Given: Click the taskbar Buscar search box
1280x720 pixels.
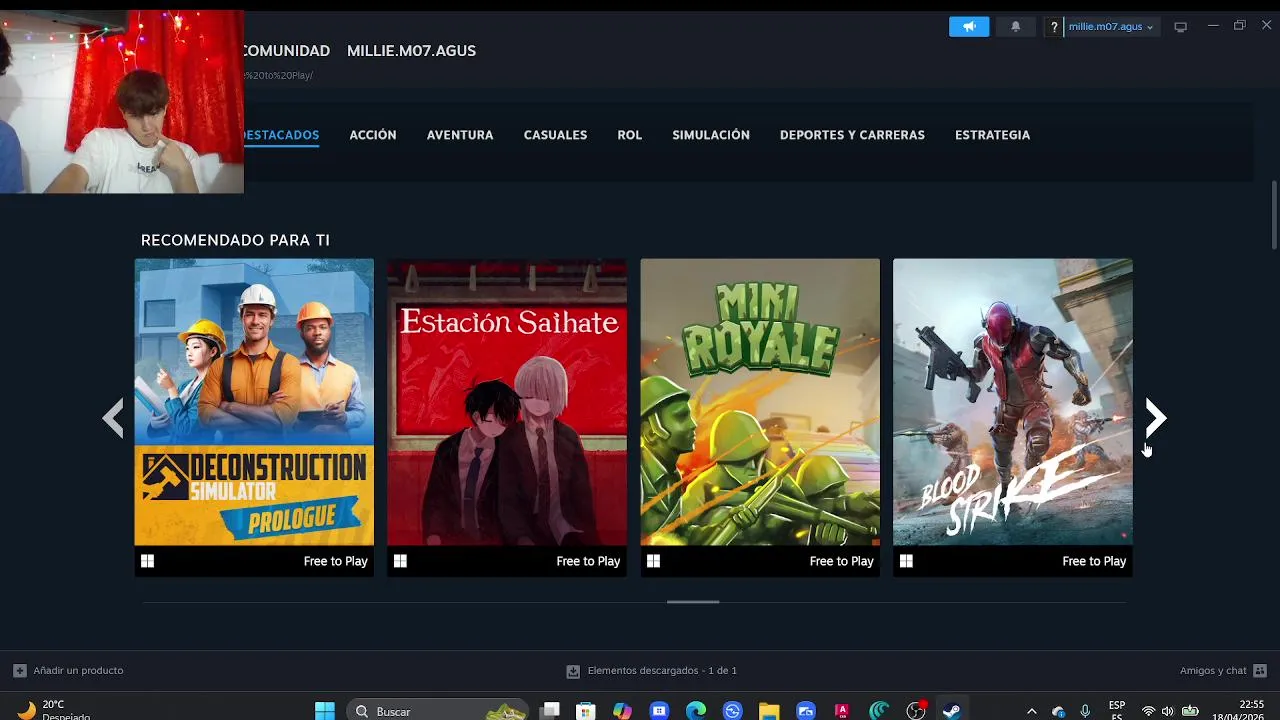Looking at the screenshot, I should pyautogui.click(x=438, y=711).
